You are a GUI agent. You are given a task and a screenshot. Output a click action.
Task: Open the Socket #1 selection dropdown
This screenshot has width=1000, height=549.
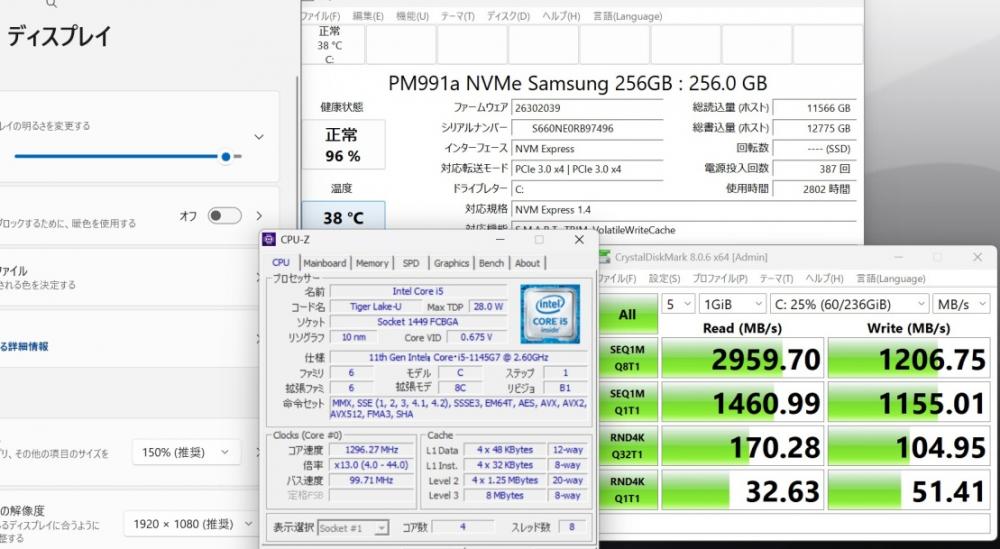pos(353,528)
